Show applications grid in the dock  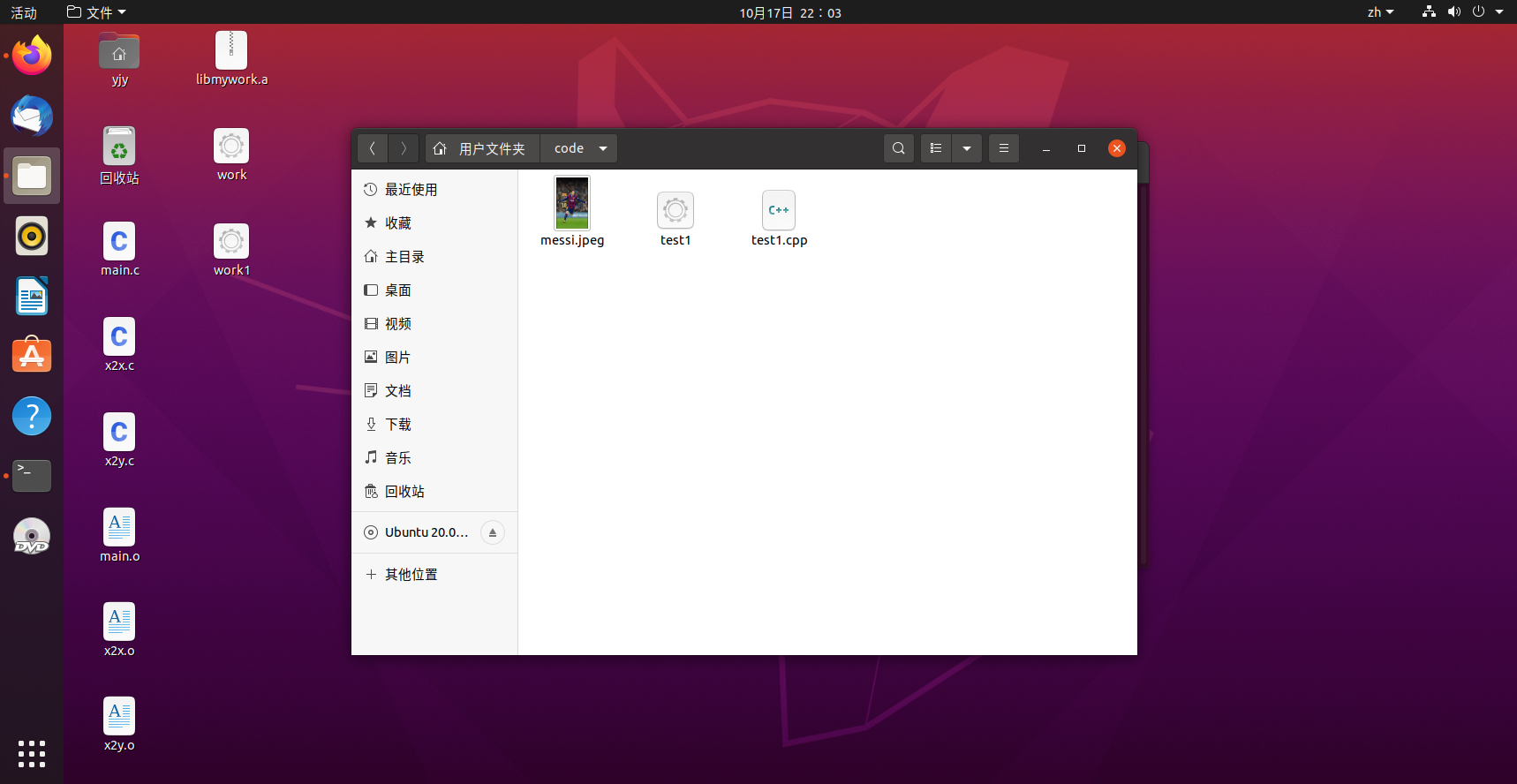pyautogui.click(x=32, y=753)
